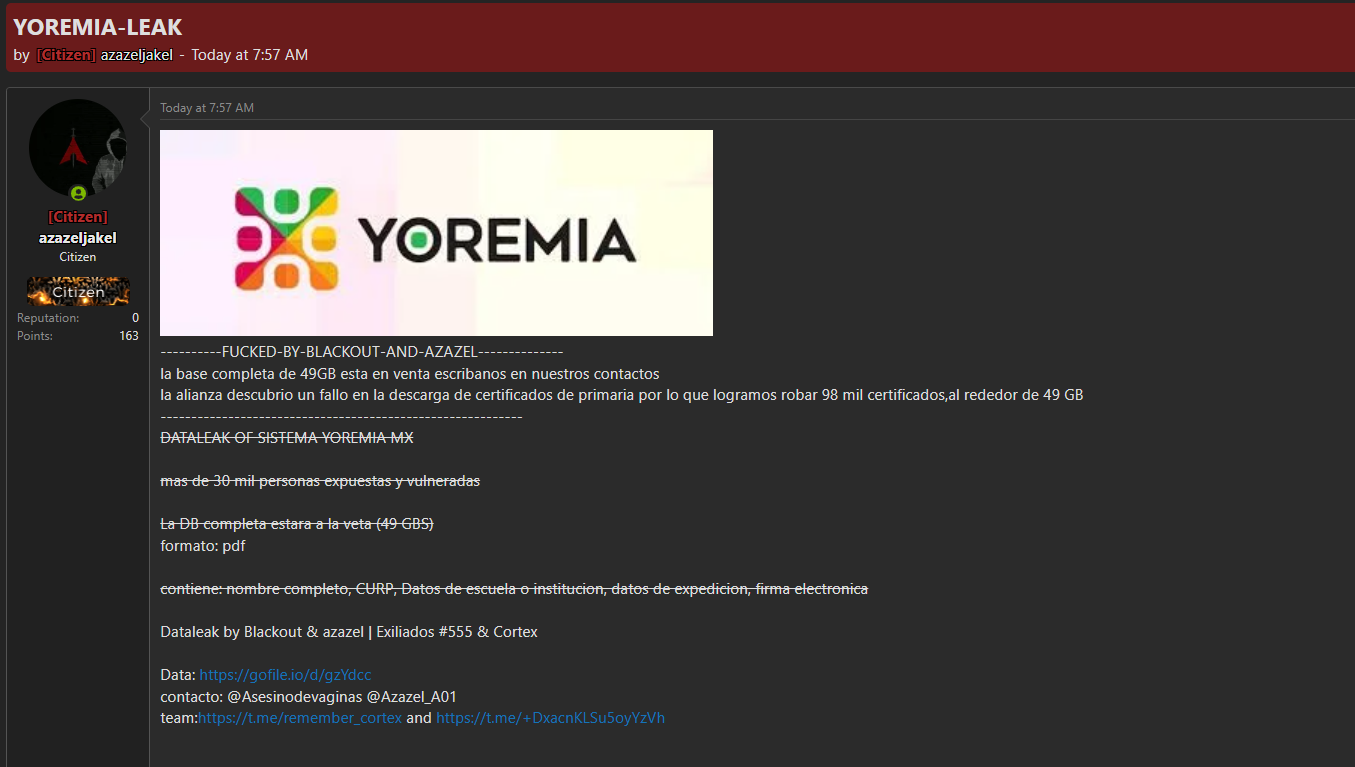Image resolution: width=1355 pixels, height=767 pixels.
Task: Click the green online status icon
Action: (x=78, y=193)
